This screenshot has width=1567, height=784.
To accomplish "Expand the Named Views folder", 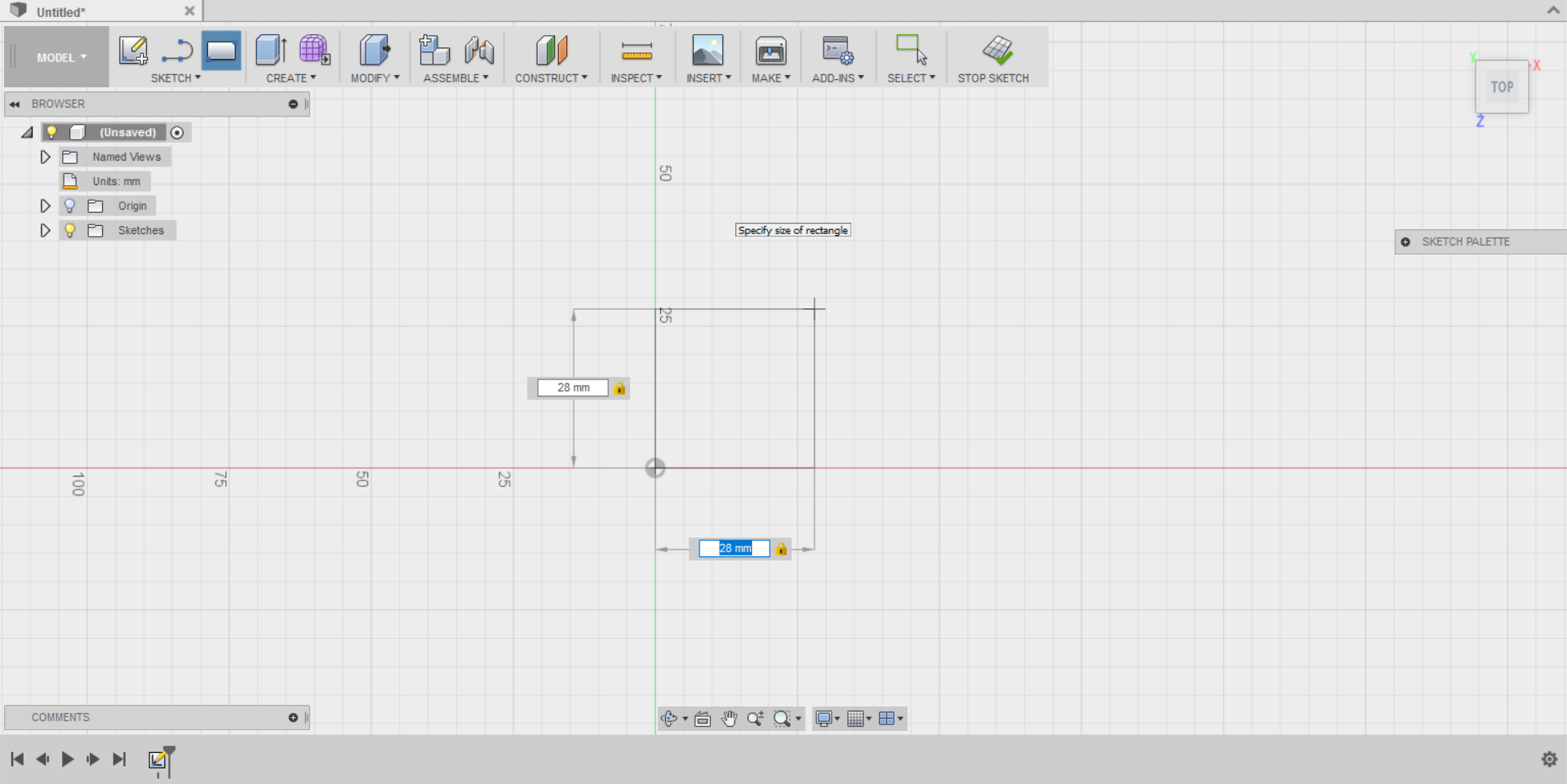I will coord(46,157).
